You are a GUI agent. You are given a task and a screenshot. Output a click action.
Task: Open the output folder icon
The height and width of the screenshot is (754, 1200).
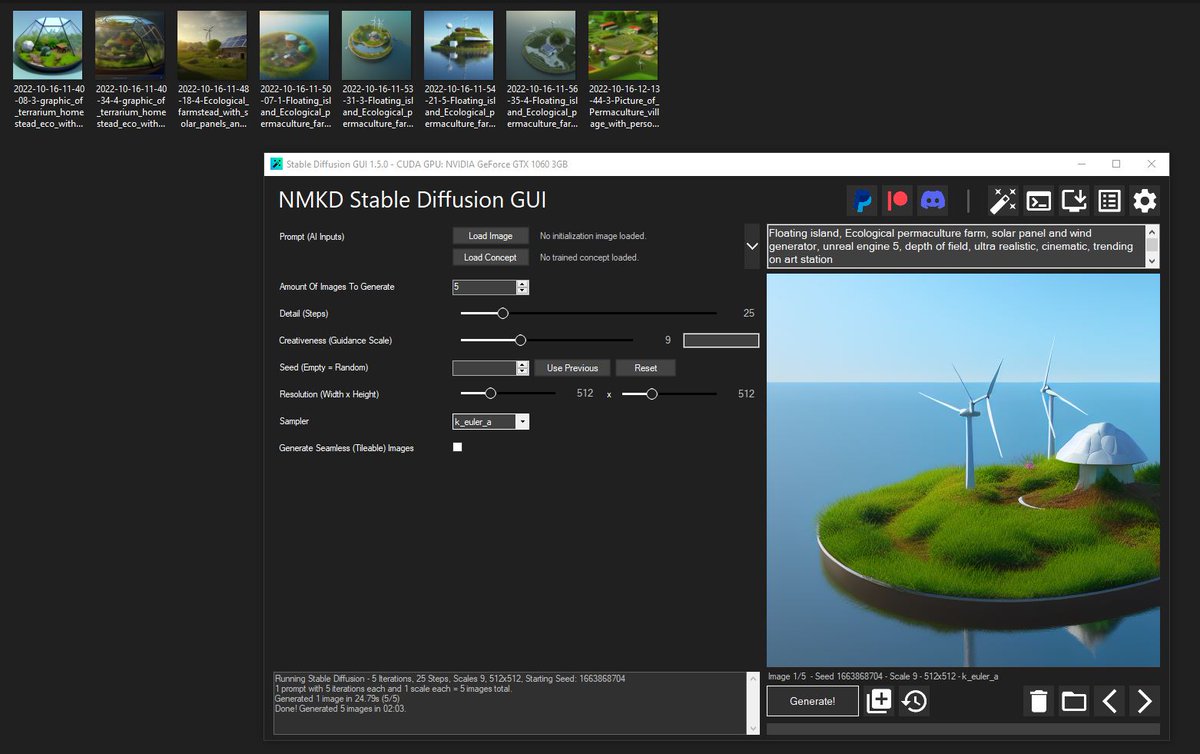[1074, 701]
